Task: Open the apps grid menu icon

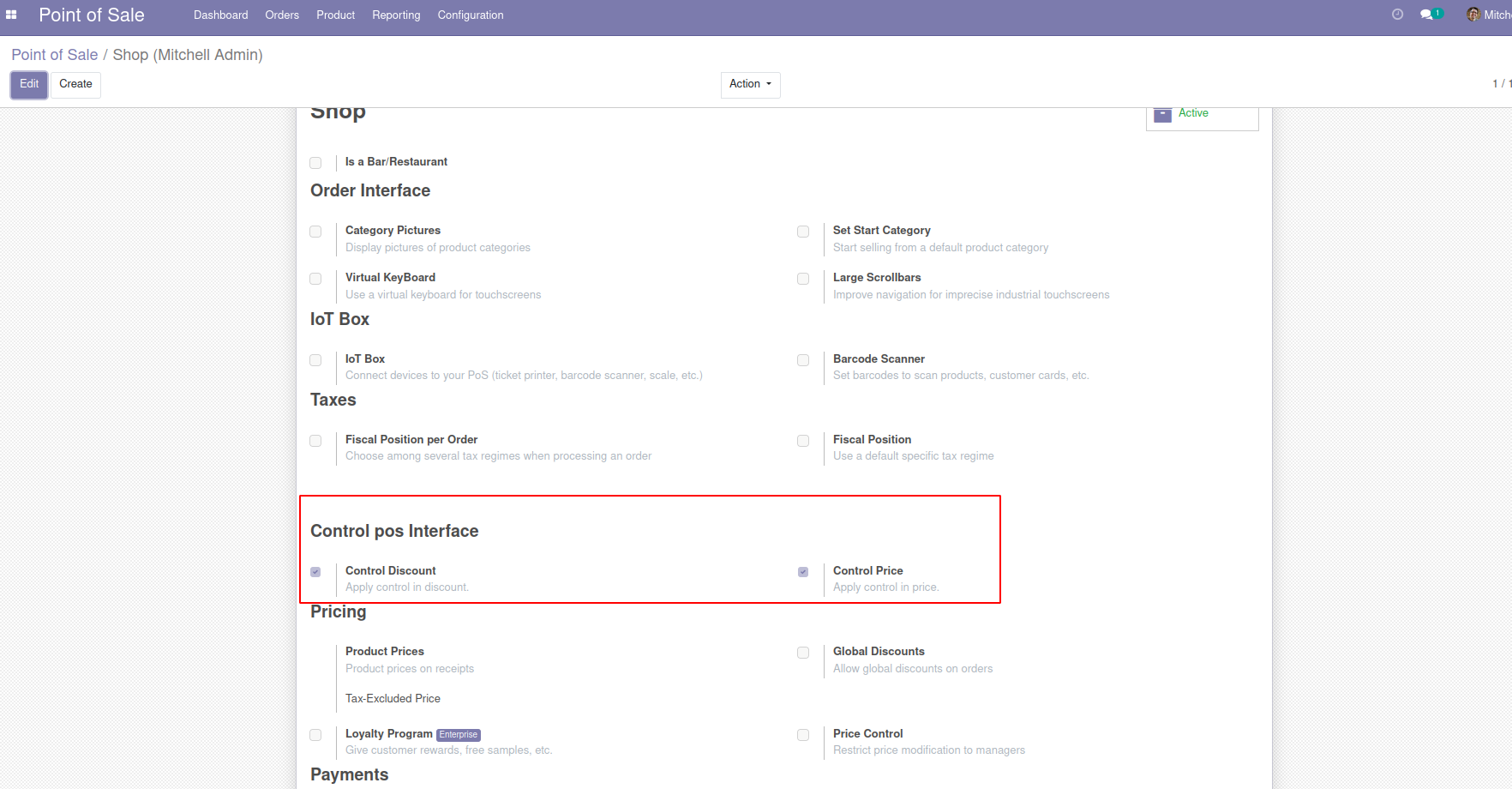Action: coord(11,15)
